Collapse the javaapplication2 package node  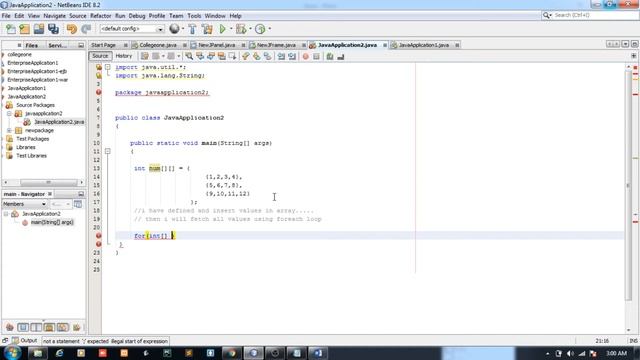[x=9, y=113]
